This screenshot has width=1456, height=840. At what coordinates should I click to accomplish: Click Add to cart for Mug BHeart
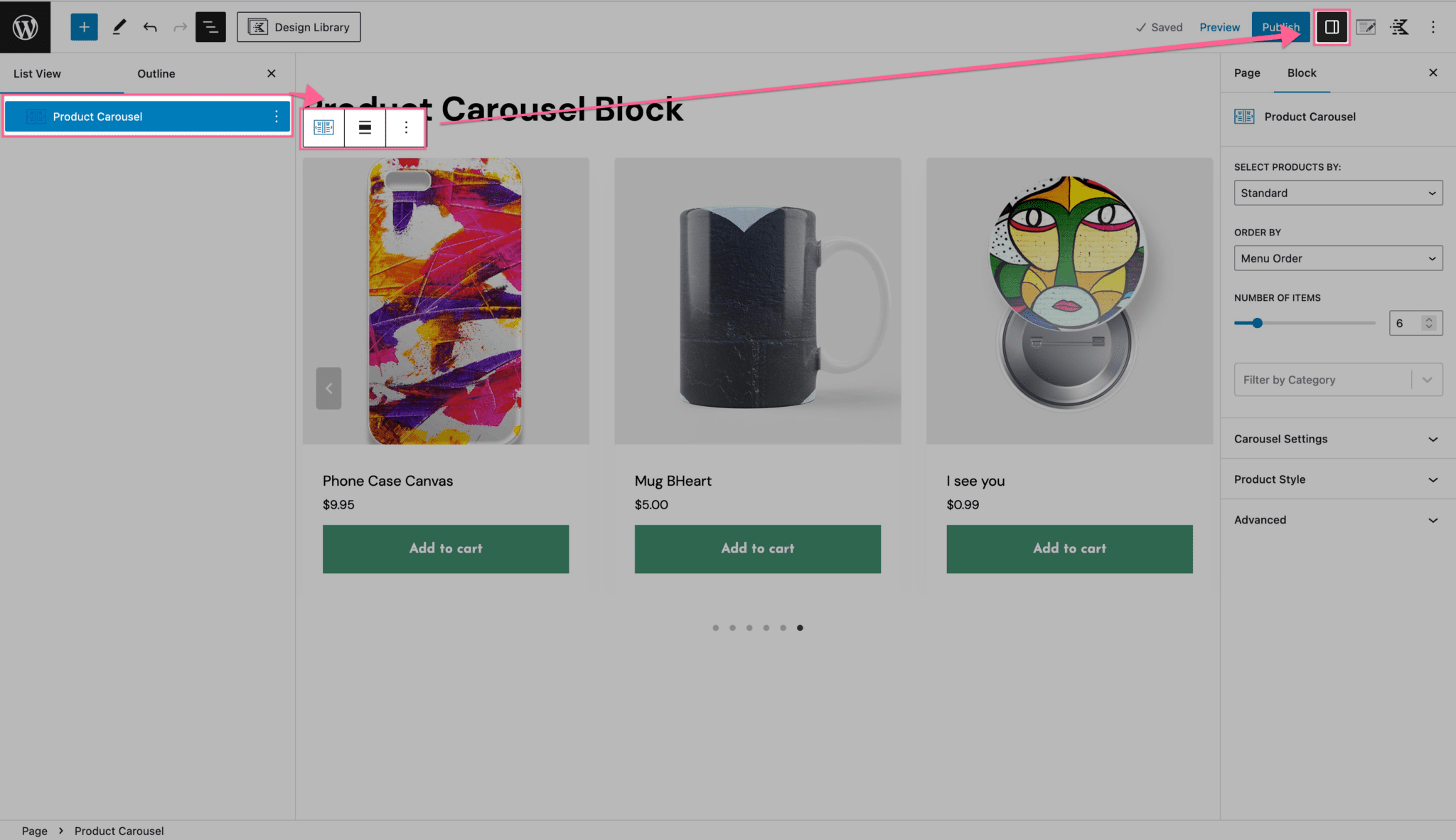pos(757,548)
